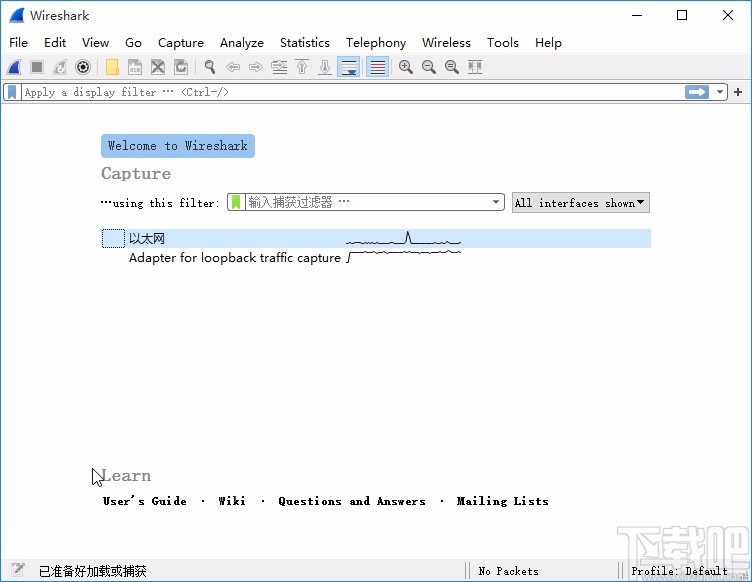Screen dimensions: 752x582
Task: Open the User's Guide link
Action: [x=144, y=501]
